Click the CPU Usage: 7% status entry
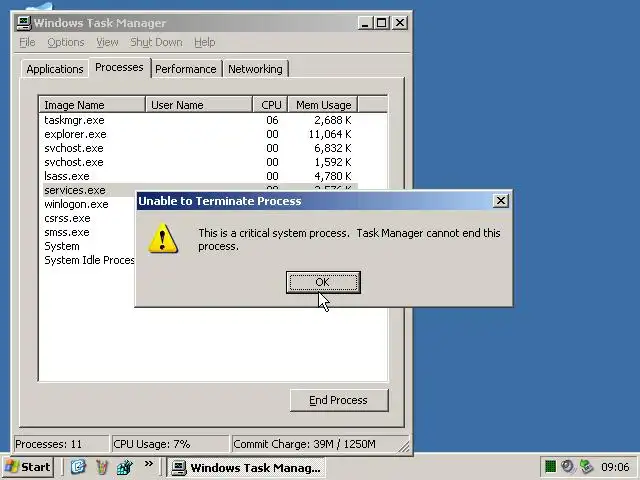The width and height of the screenshot is (640, 480). coord(171,444)
